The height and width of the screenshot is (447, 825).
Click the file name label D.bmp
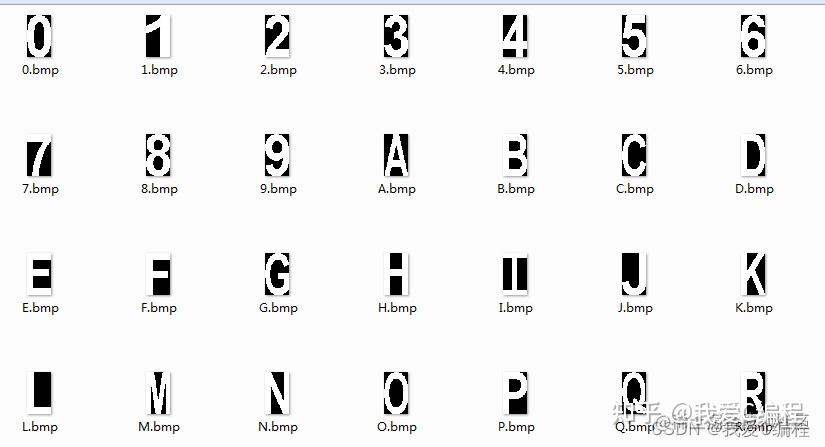pyautogui.click(x=754, y=189)
